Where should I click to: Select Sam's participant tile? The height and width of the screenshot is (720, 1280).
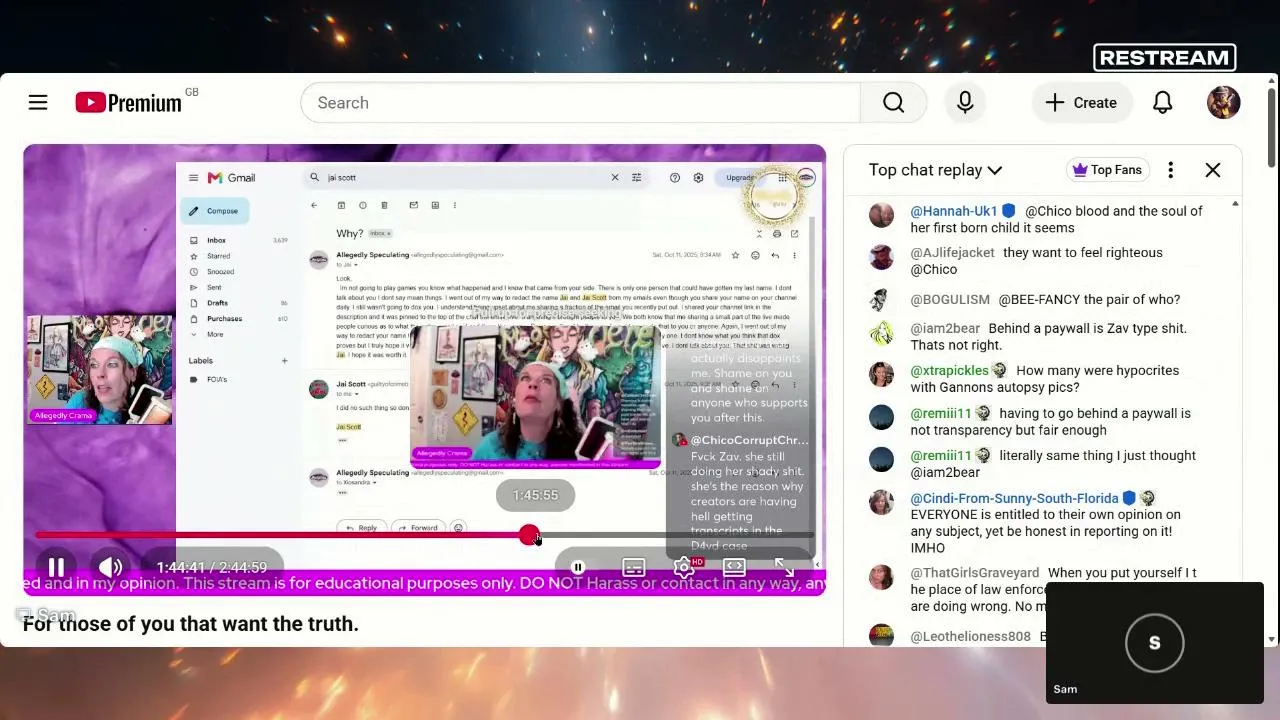1155,642
